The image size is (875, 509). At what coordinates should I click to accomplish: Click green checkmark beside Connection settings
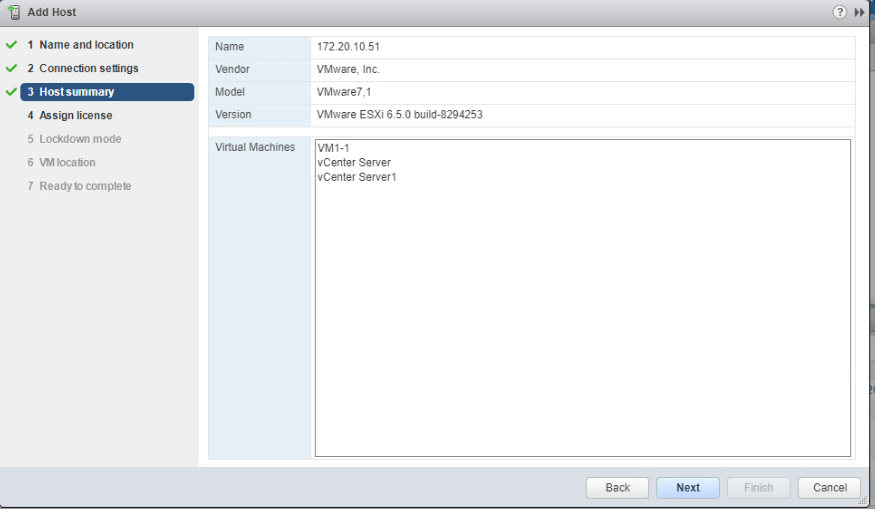pyautogui.click(x=11, y=68)
